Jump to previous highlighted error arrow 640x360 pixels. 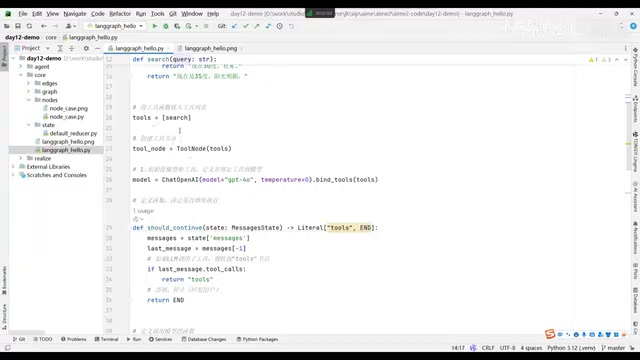617,60
